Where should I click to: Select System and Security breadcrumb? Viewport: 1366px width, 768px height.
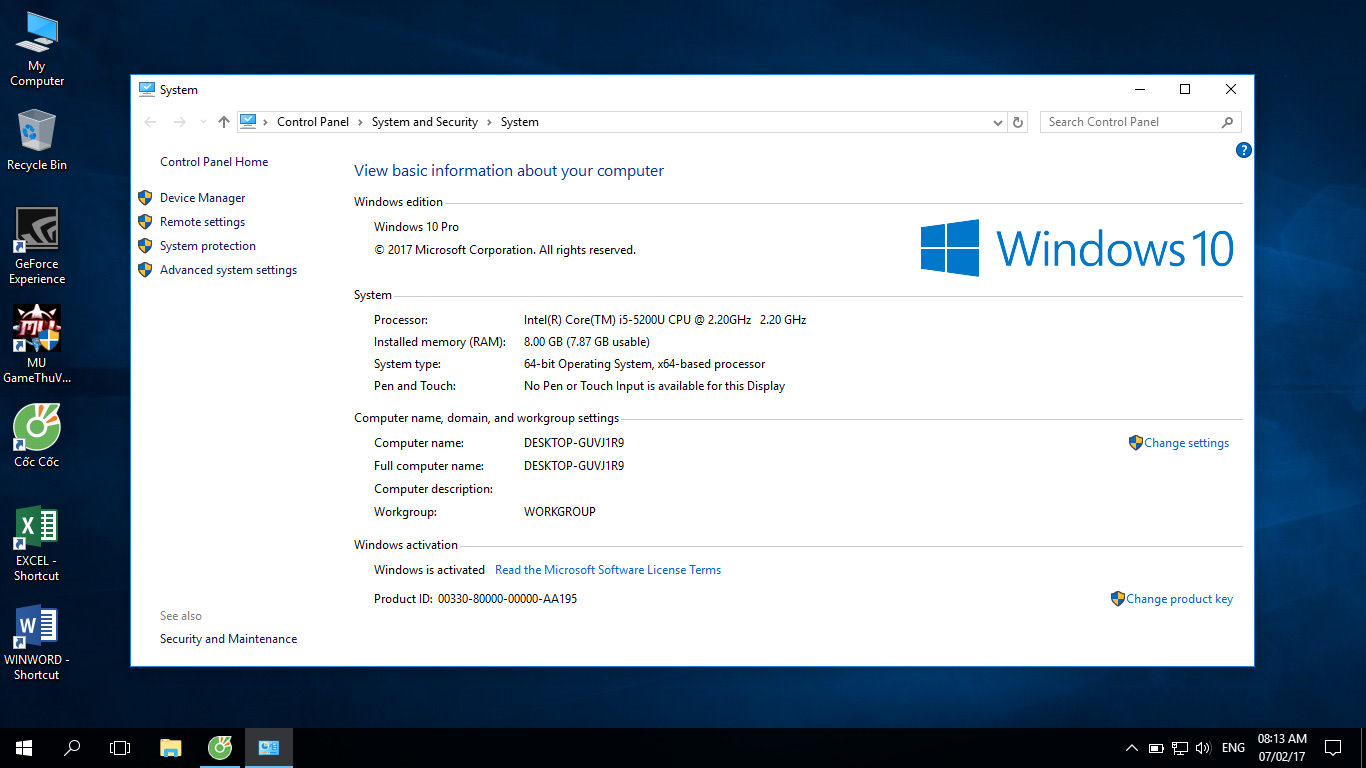pos(424,122)
